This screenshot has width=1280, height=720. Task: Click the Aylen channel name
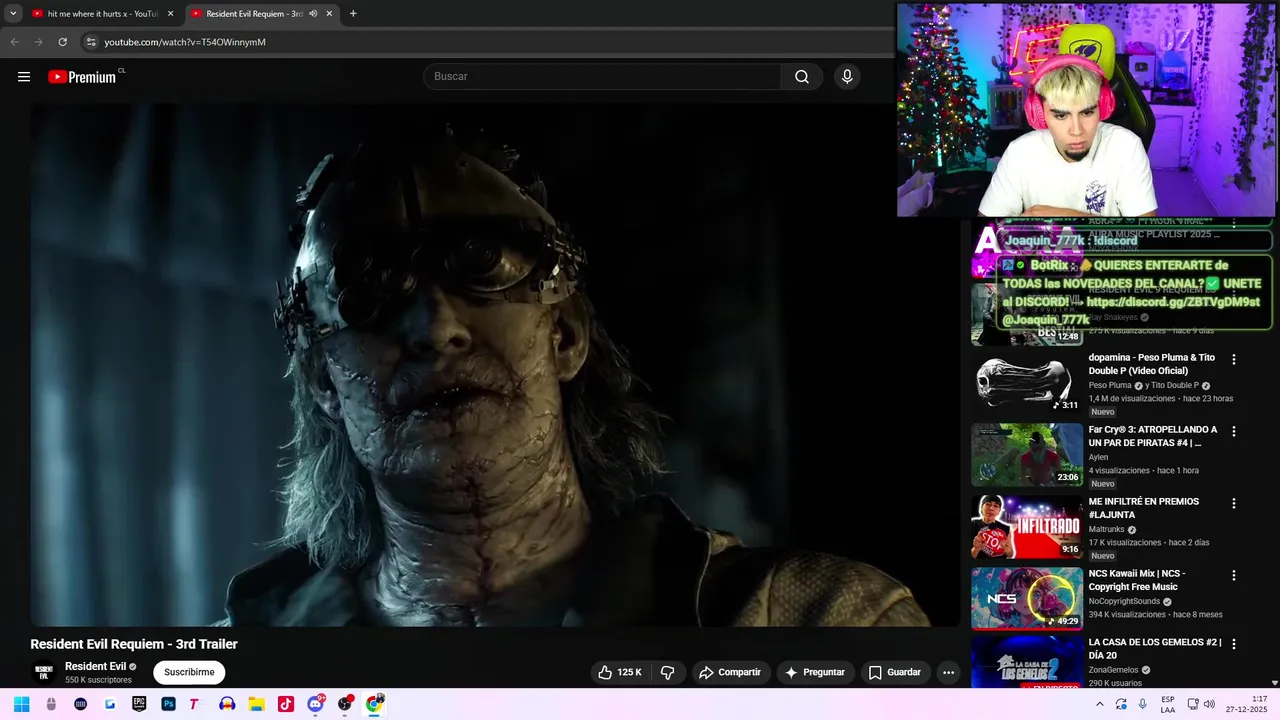(x=1098, y=457)
